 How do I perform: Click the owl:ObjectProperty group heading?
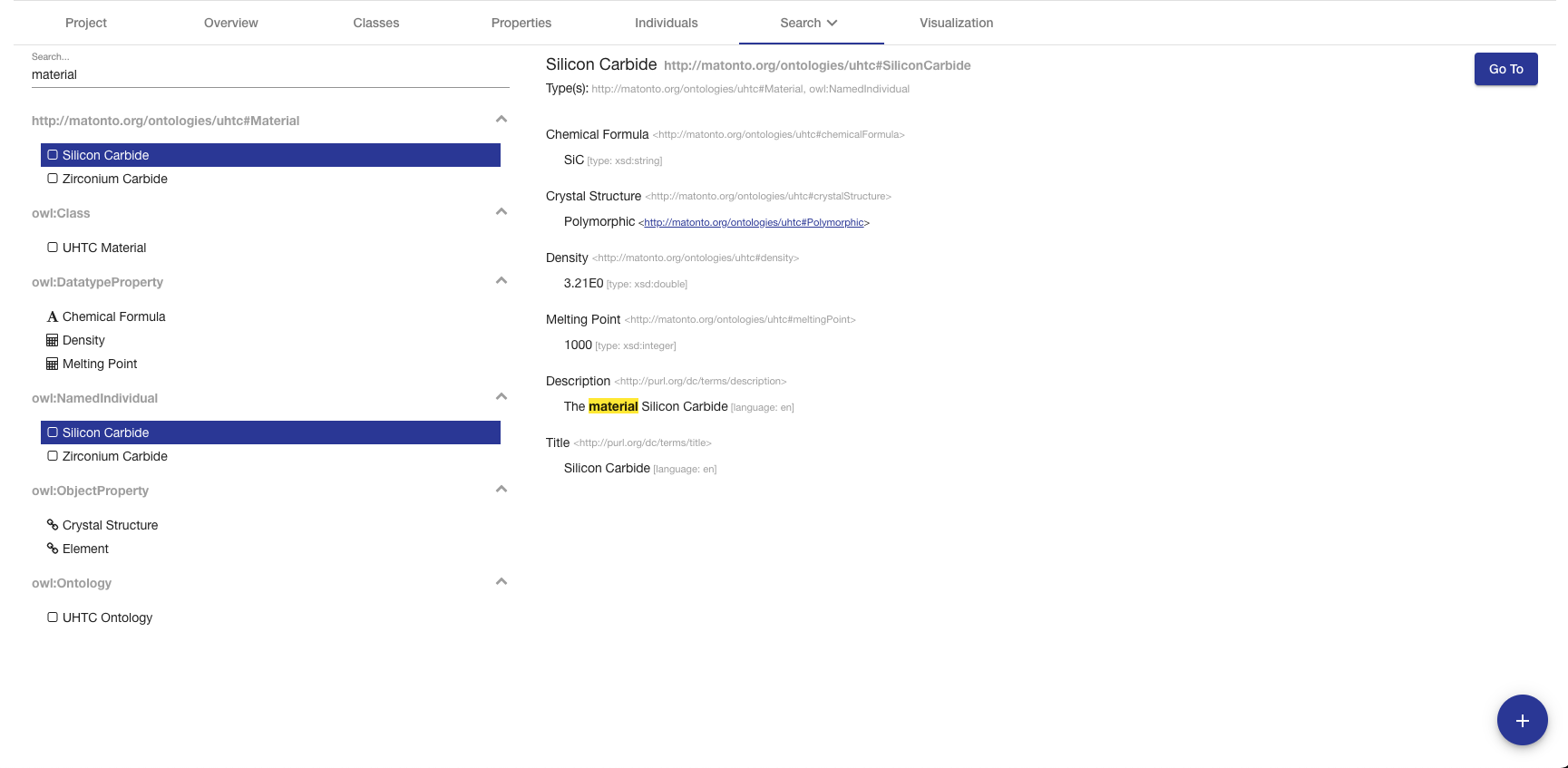[90, 491]
